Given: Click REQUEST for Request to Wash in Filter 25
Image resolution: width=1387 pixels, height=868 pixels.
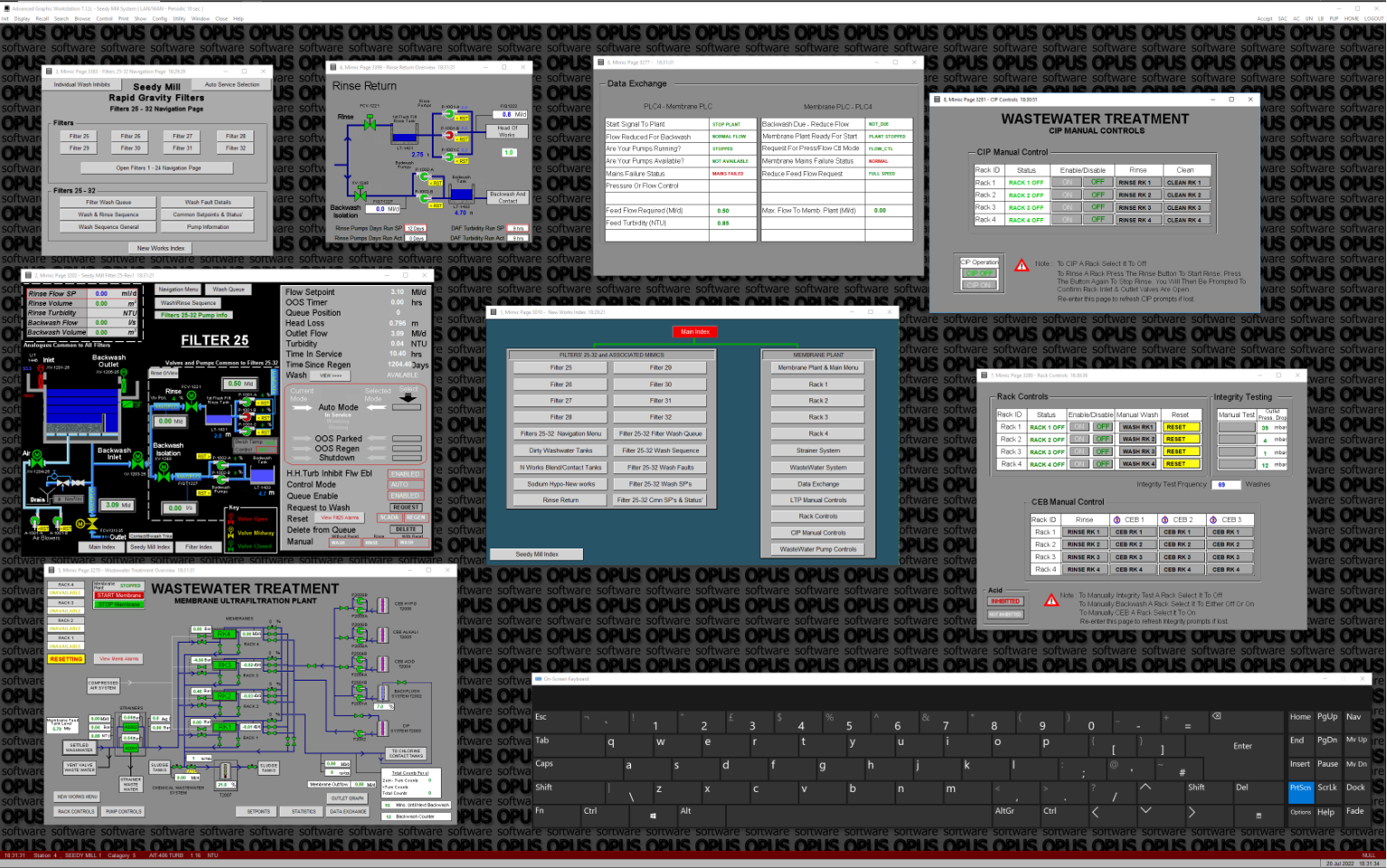Looking at the screenshot, I should pyautogui.click(x=406, y=508).
